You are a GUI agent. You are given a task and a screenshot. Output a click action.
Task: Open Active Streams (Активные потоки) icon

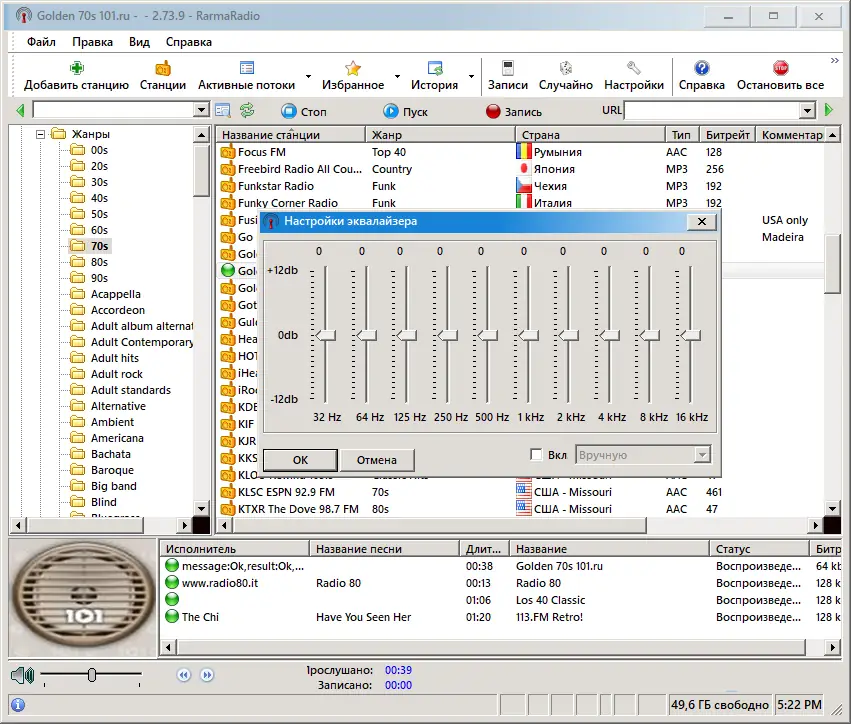point(246,69)
